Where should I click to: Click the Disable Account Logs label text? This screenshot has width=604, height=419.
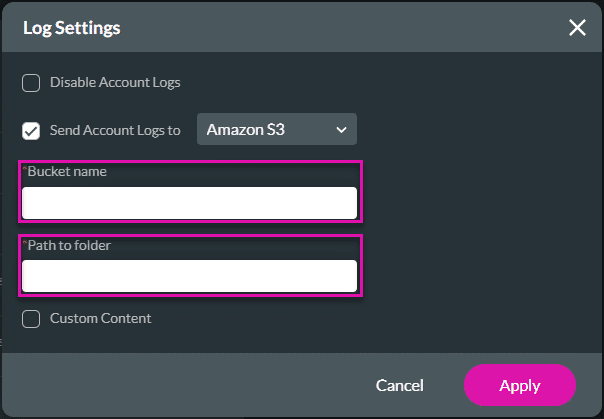coord(115,83)
